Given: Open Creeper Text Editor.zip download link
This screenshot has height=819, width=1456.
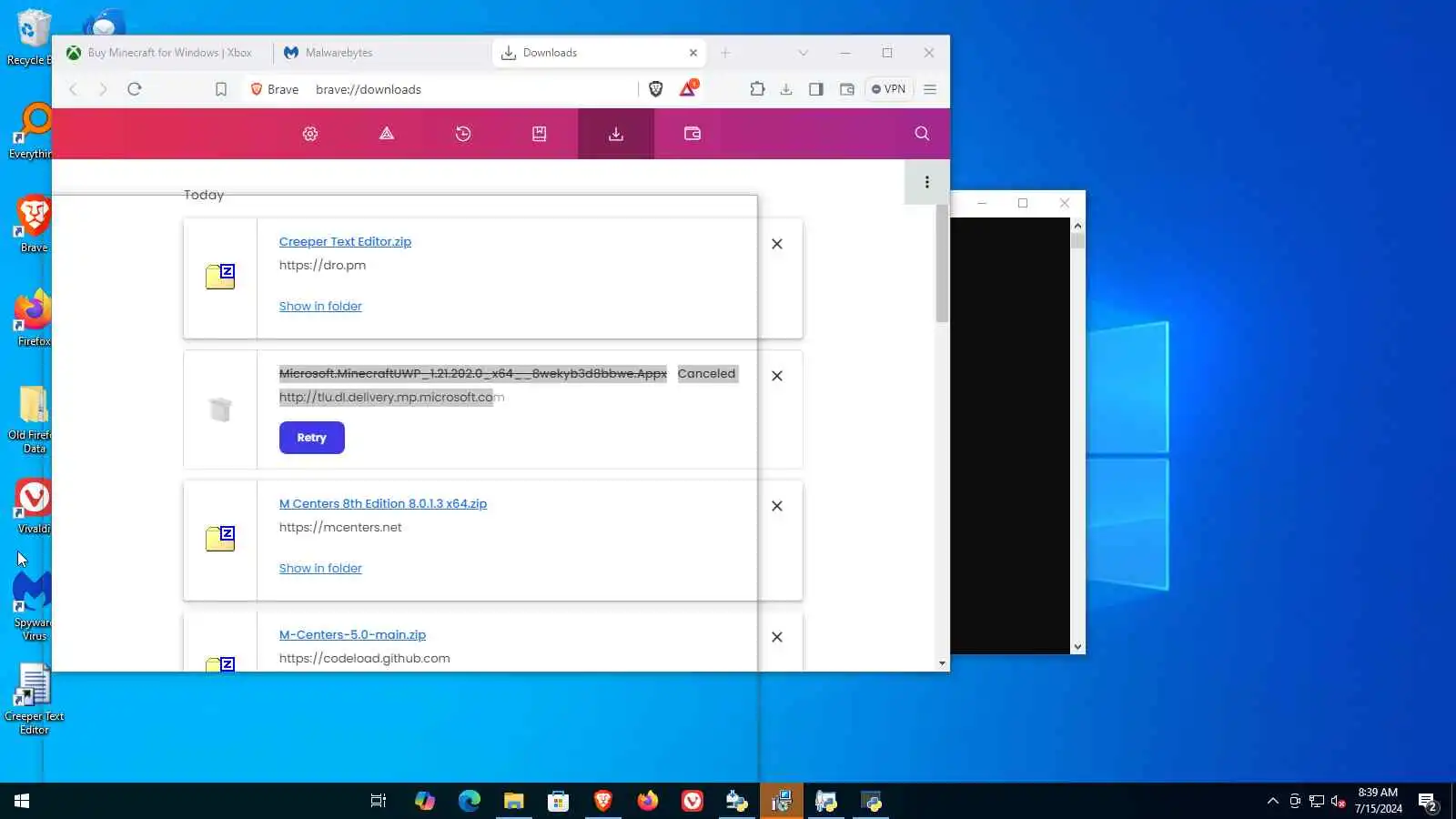Looking at the screenshot, I should pyautogui.click(x=345, y=242).
